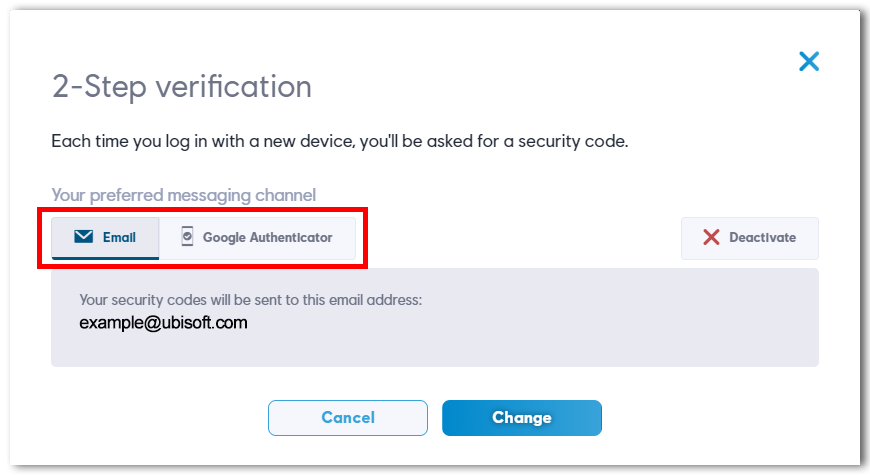Select the Email messaging channel tab
This screenshot has width=870, height=475.
point(105,238)
